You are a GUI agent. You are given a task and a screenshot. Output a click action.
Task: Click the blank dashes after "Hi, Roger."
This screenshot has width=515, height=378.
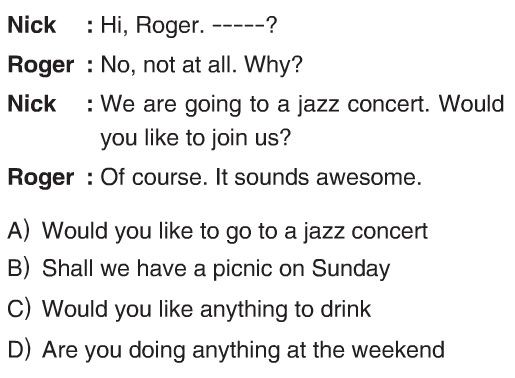point(238,25)
